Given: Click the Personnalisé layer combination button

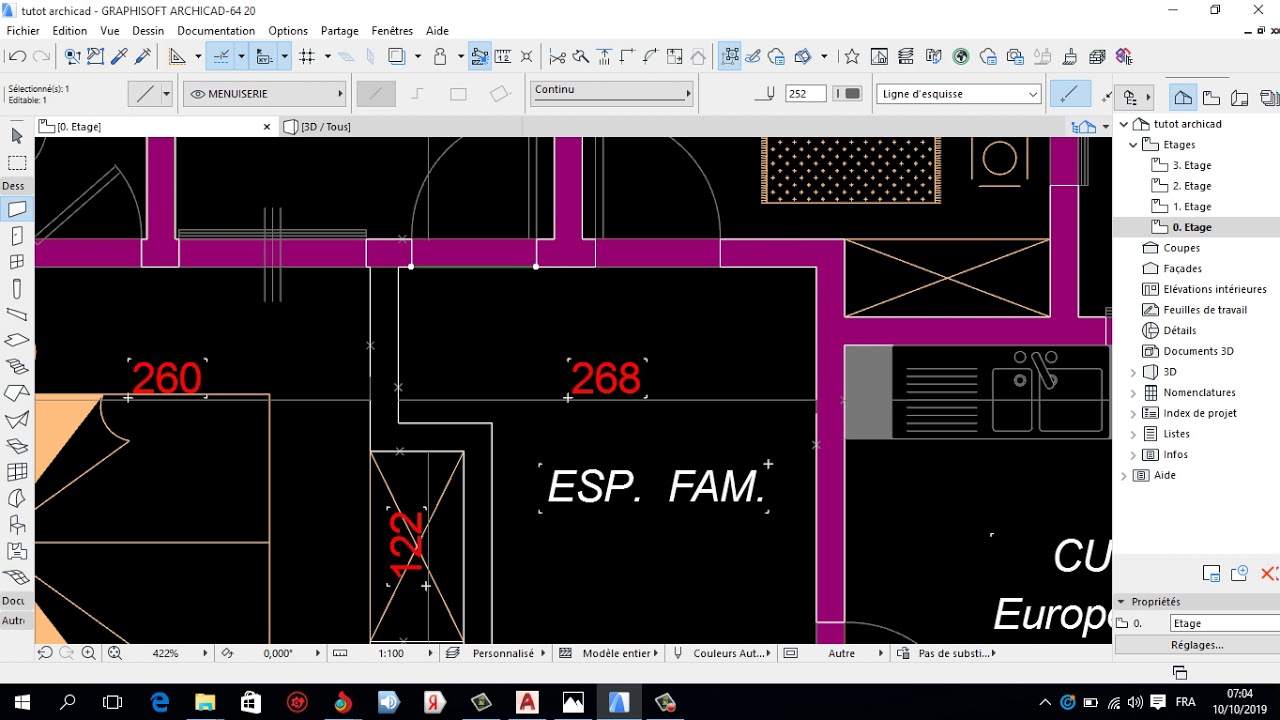Looking at the screenshot, I should coord(496,653).
